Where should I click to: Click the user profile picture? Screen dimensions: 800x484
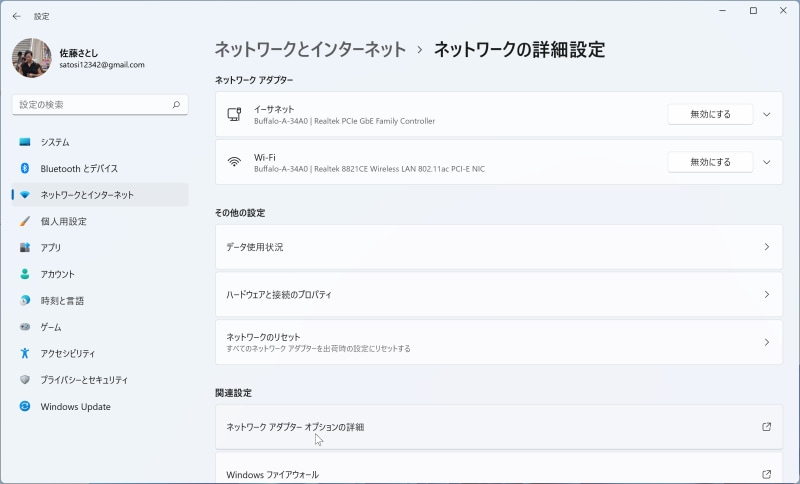pyautogui.click(x=31, y=58)
